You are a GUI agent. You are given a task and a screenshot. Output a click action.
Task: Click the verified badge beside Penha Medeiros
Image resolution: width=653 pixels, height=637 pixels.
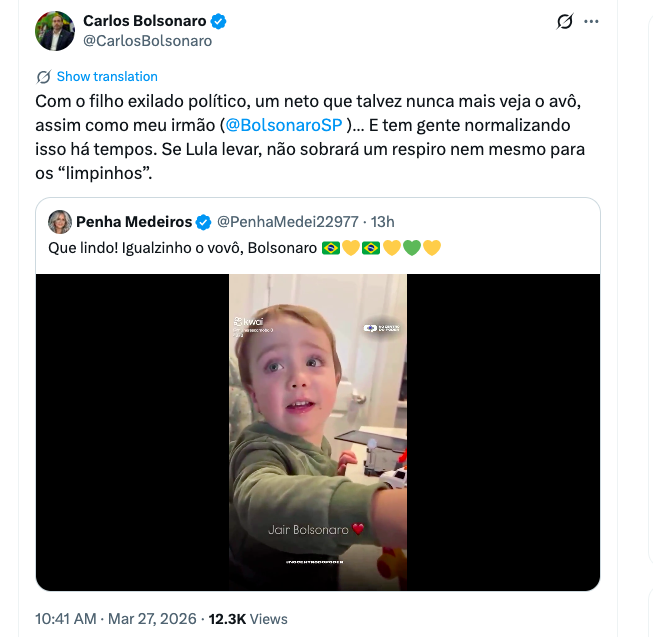[203, 222]
